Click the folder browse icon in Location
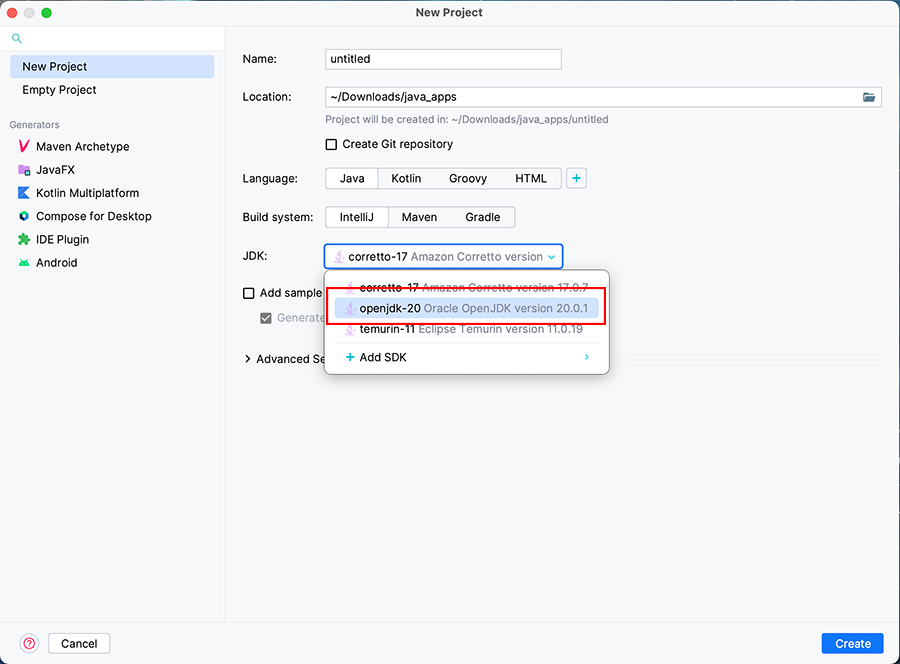Screen dimensions: 900x664 pyautogui.click(x=869, y=97)
